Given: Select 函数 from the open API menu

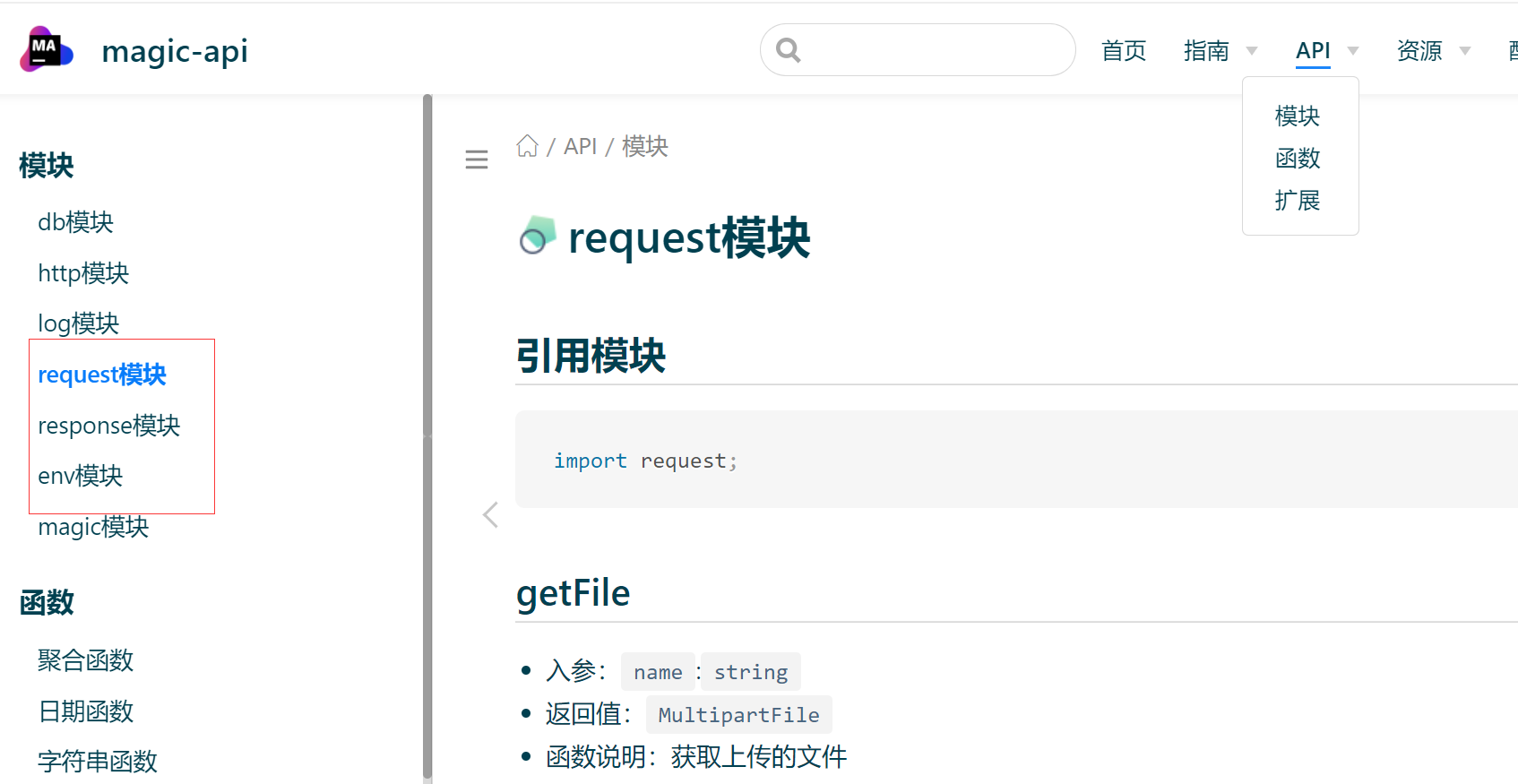Looking at the screenshot, I should click(x=1298, y=158).
